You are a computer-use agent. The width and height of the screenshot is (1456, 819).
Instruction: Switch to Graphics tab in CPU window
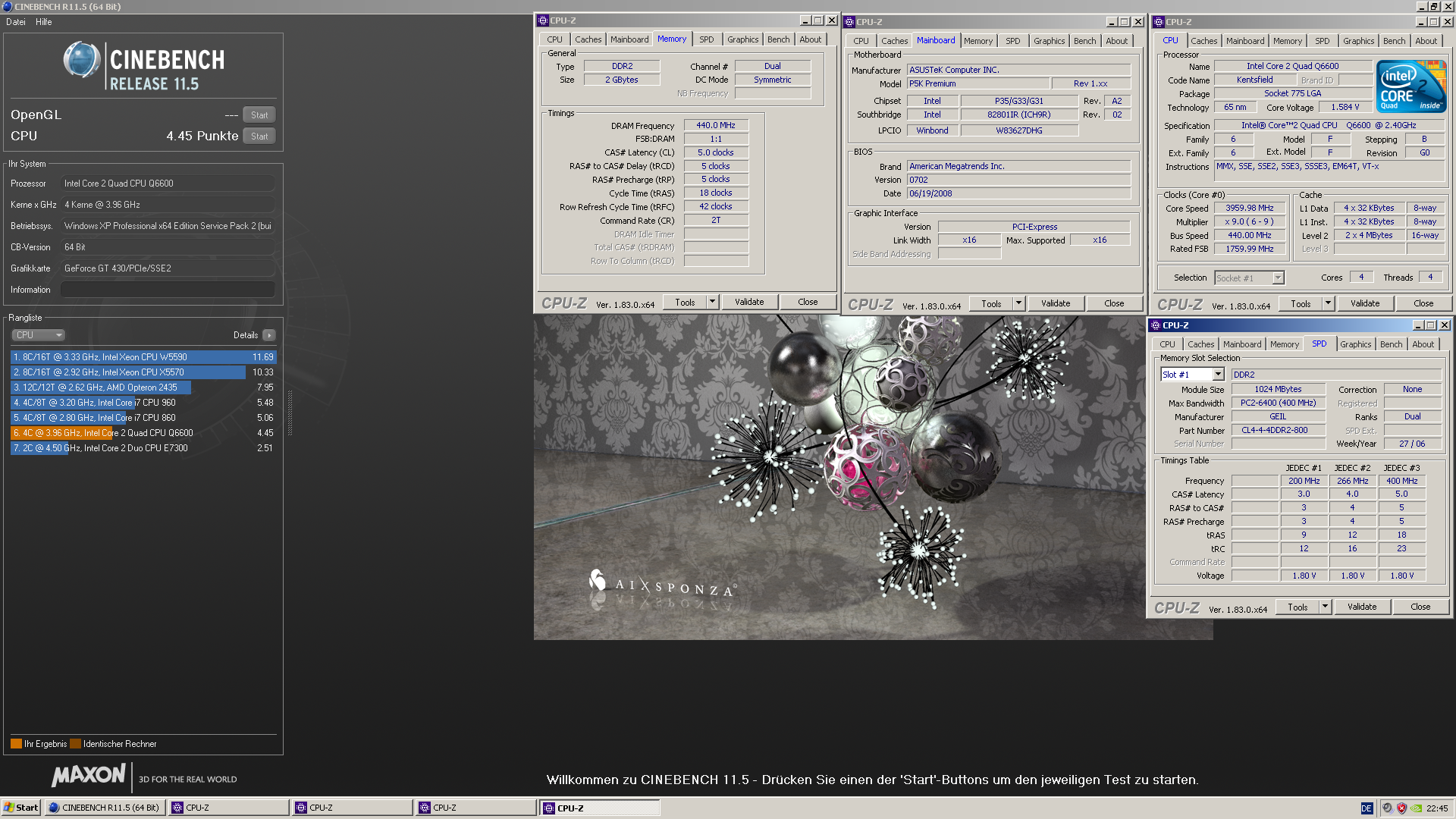pyautogui.click(x=1358, y=41)
